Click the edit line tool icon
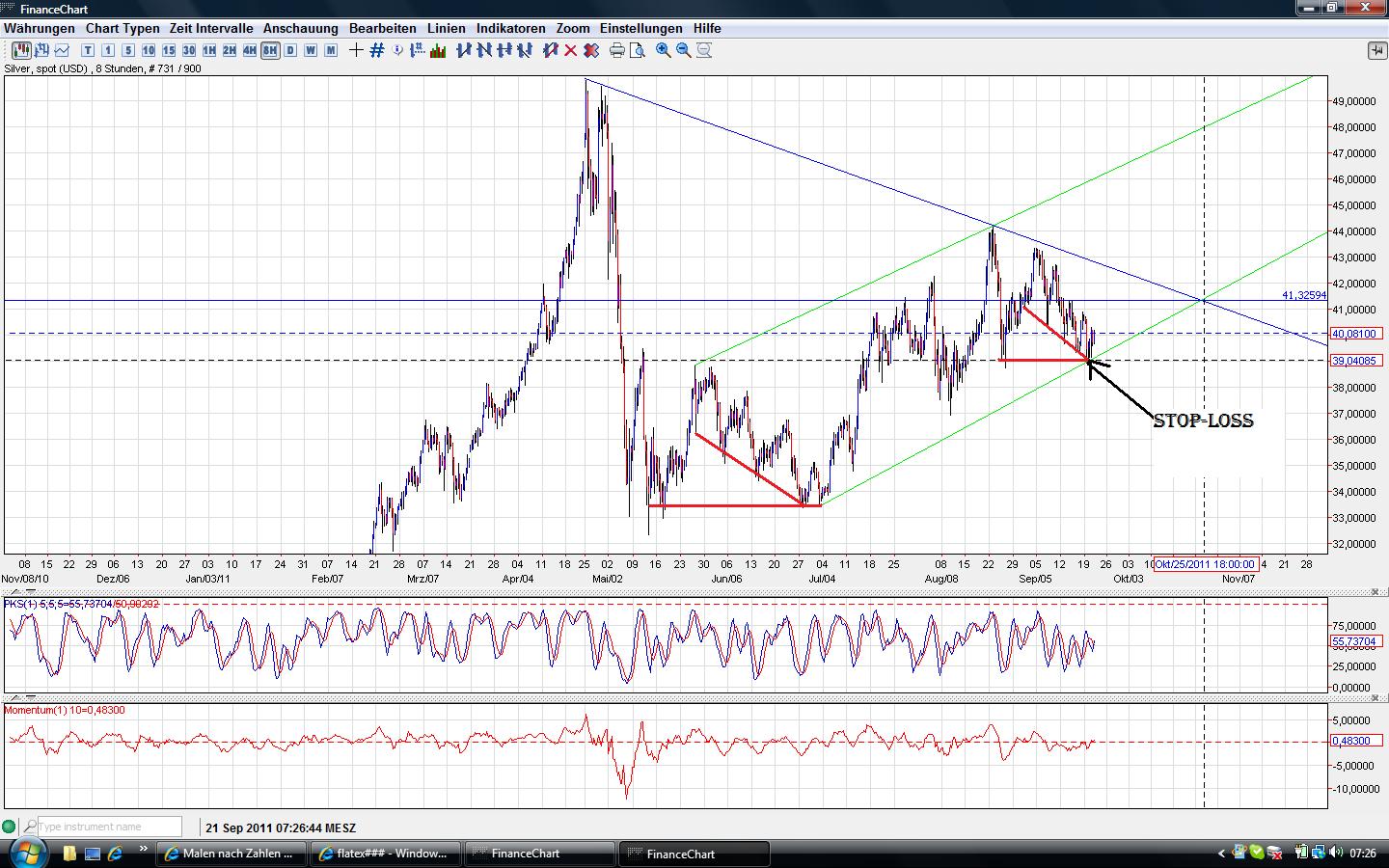This screenshot has width=1389, height=868. [551, 50]
